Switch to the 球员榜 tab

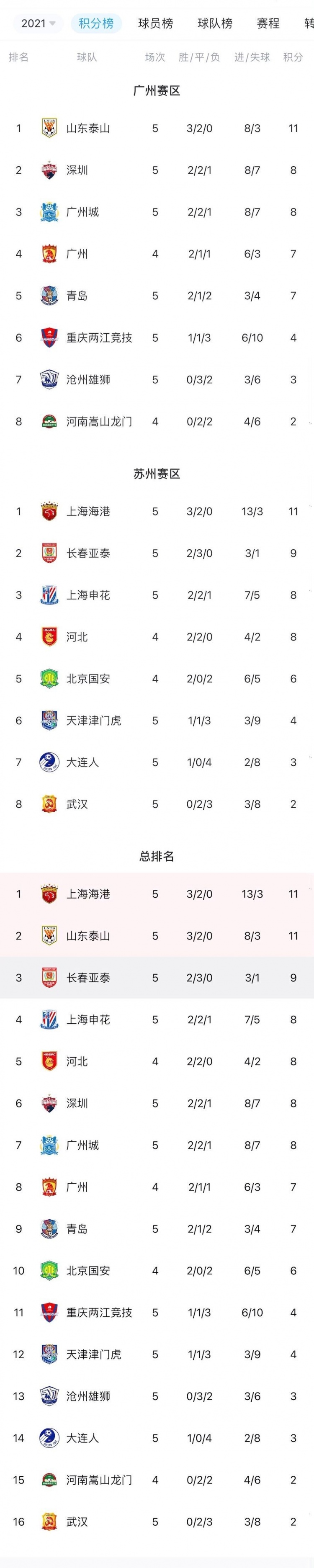point(155,23)
